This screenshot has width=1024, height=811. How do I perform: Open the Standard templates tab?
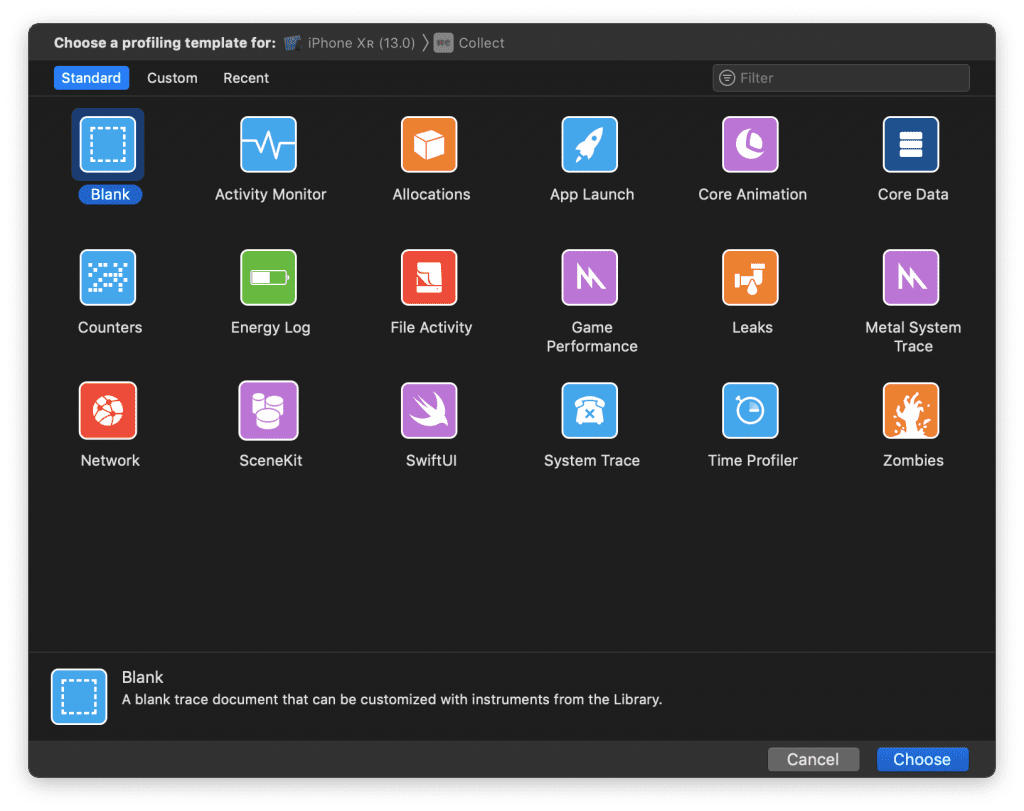[91, 78]
